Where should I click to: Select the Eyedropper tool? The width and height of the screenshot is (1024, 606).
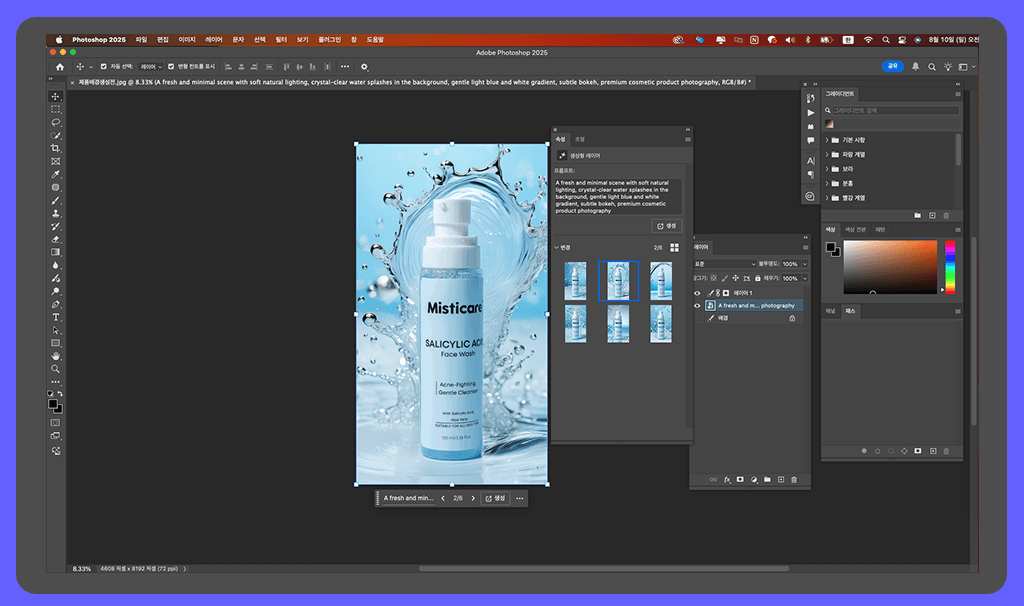tap(56, 174)
